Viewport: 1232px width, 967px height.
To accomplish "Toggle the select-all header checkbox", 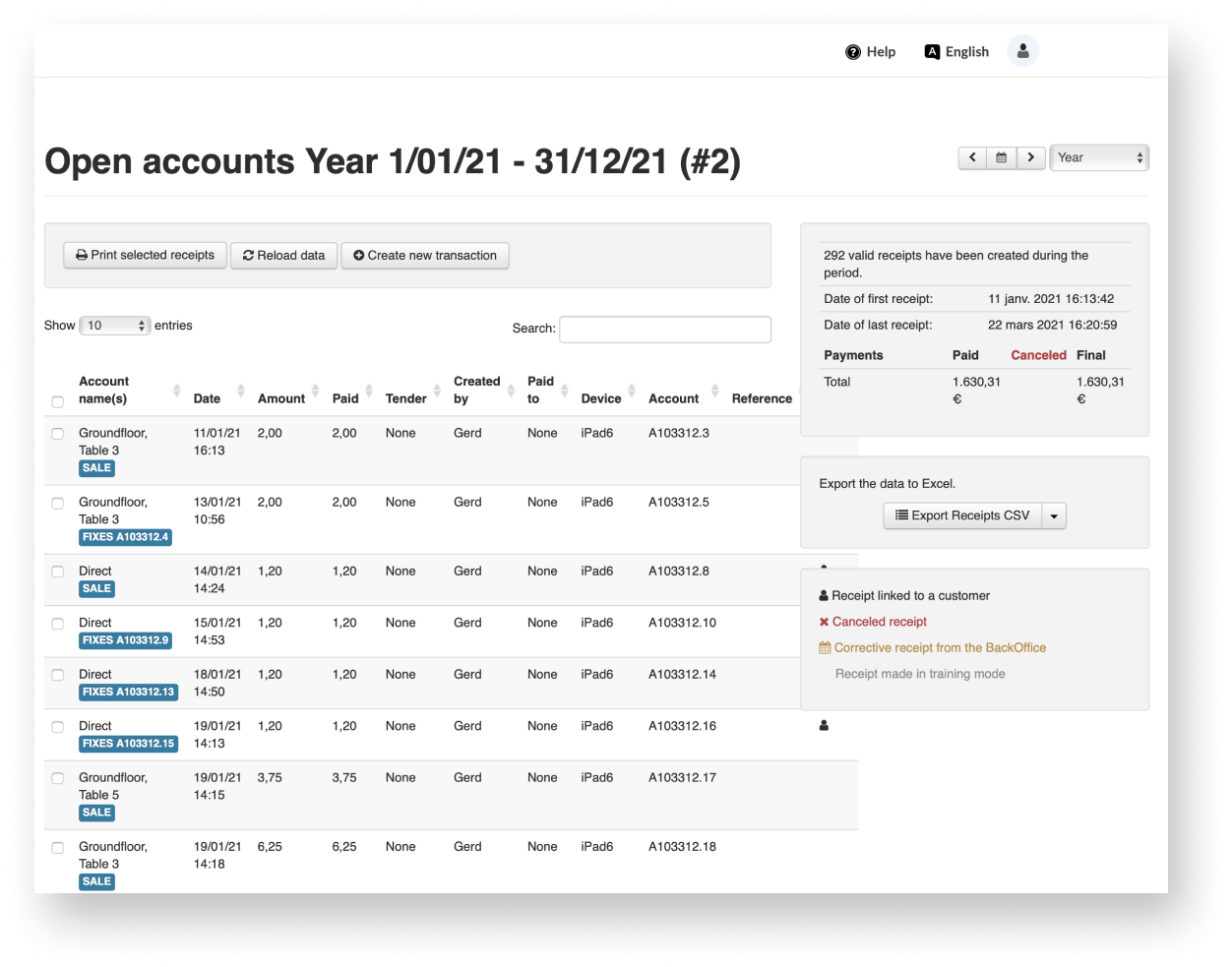I will tap(58, 401).
